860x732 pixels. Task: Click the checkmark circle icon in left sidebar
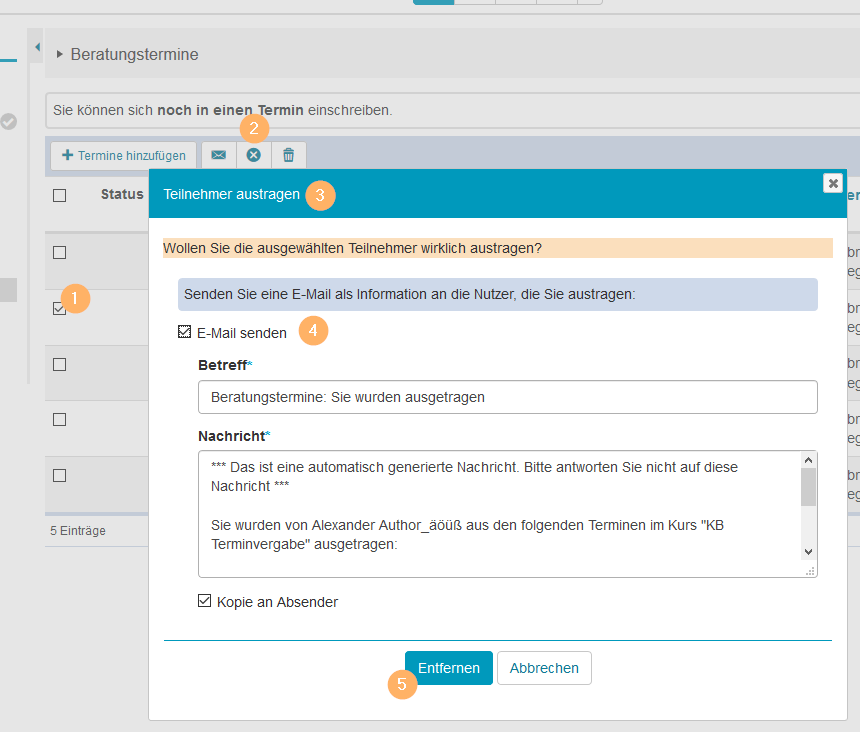(x=9, y=122)
